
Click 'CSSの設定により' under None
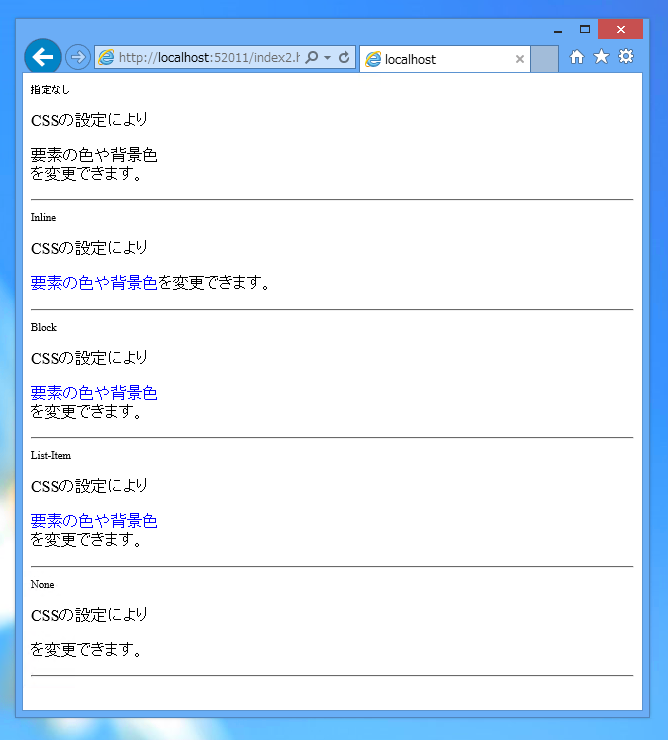(x=89, y=615)
